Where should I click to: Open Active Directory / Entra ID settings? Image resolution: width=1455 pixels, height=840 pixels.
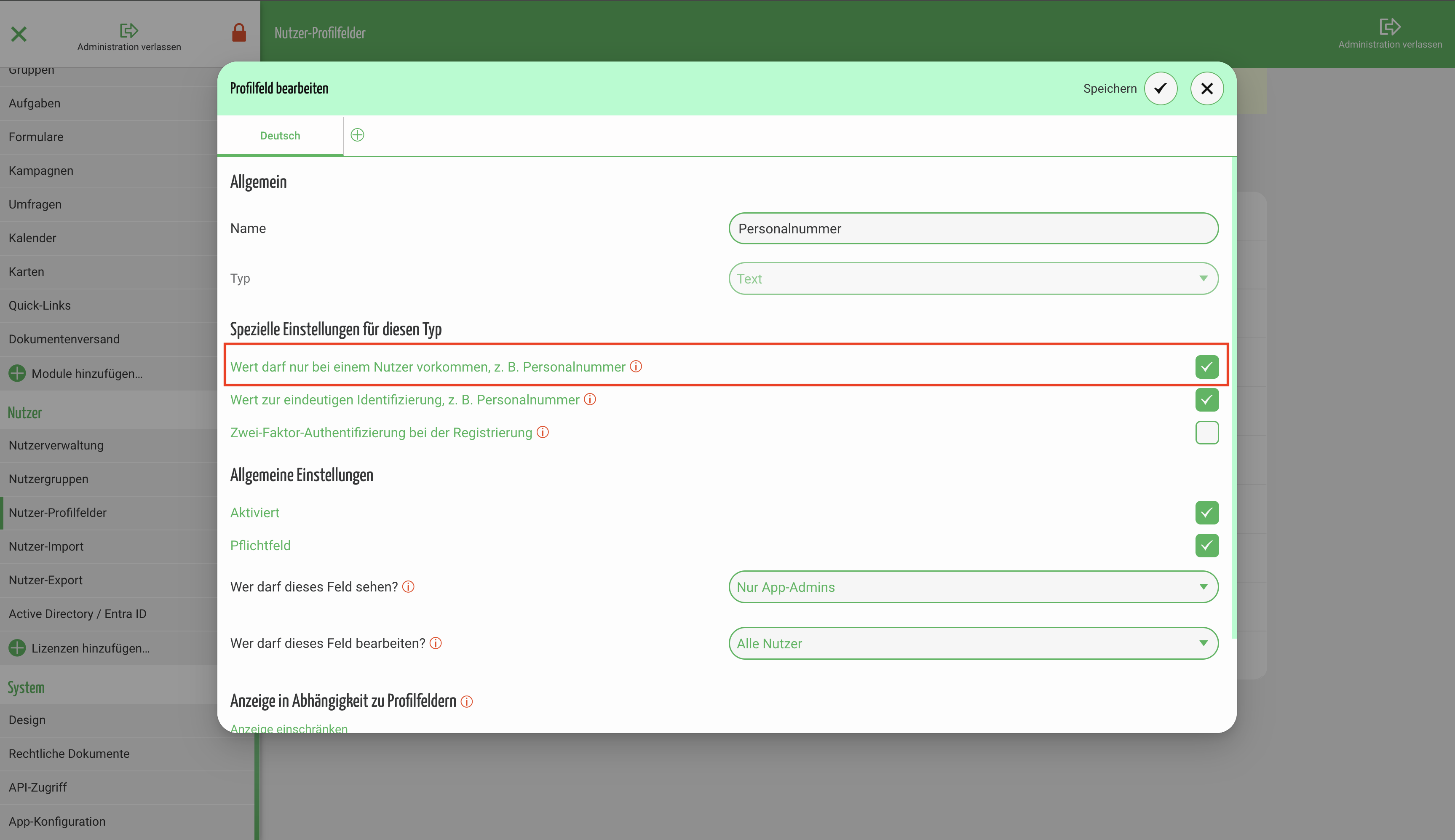click(108, 614)
